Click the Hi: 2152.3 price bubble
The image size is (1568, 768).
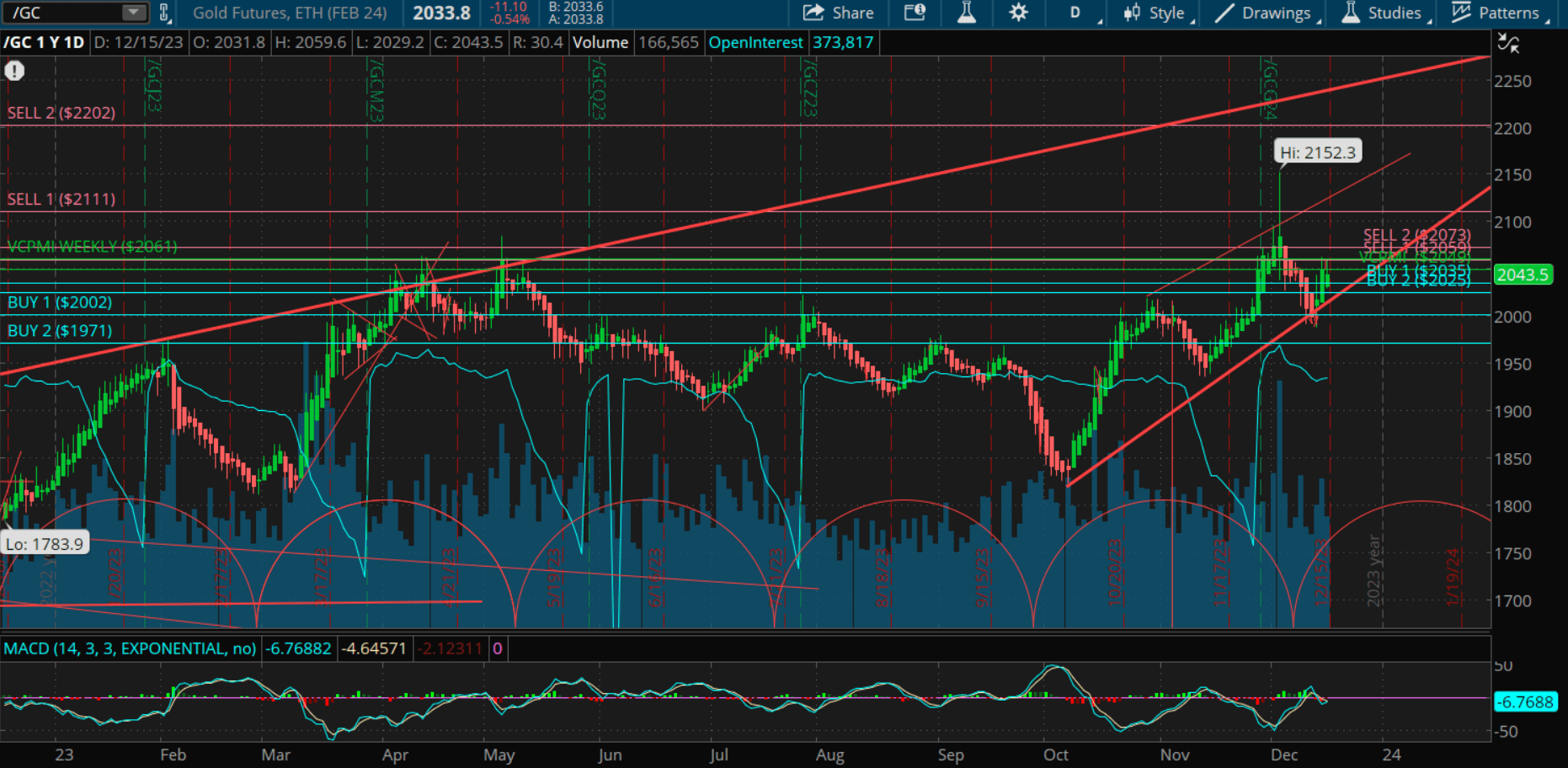1318,152
